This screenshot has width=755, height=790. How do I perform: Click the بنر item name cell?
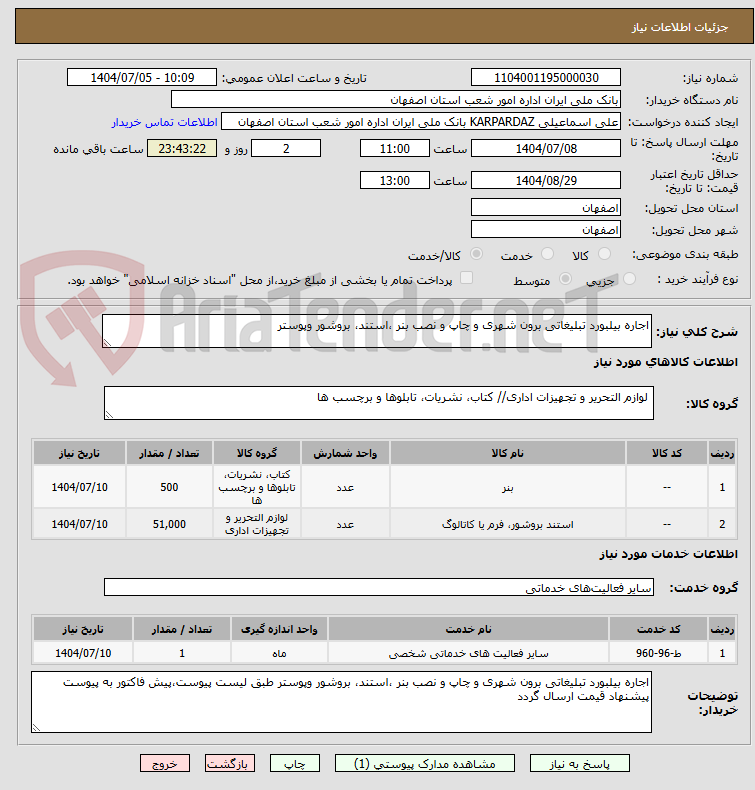pyautogui.click(x=508, y=487)
